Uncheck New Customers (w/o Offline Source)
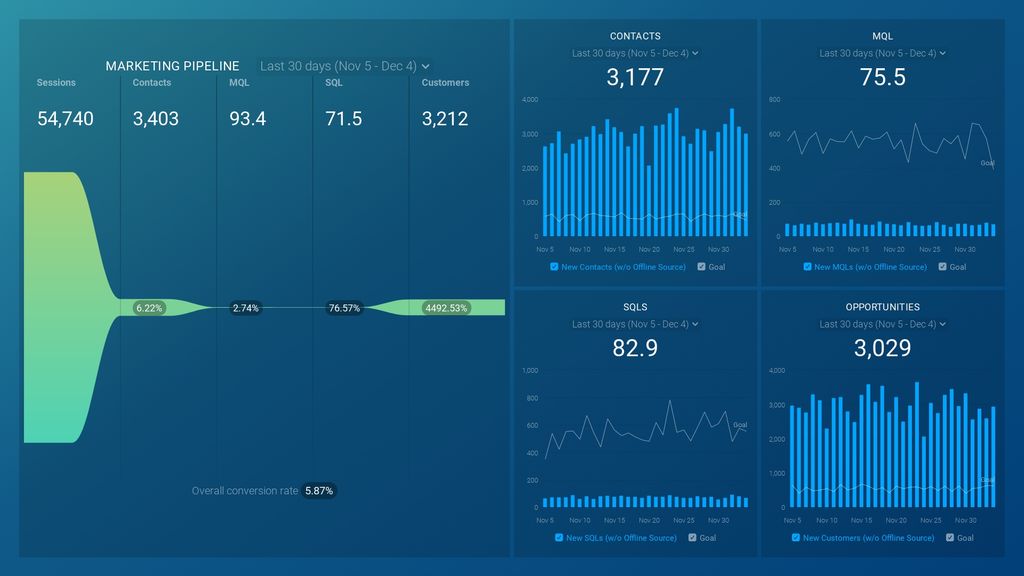This screenshot has width=1024, height=576. 798,538
